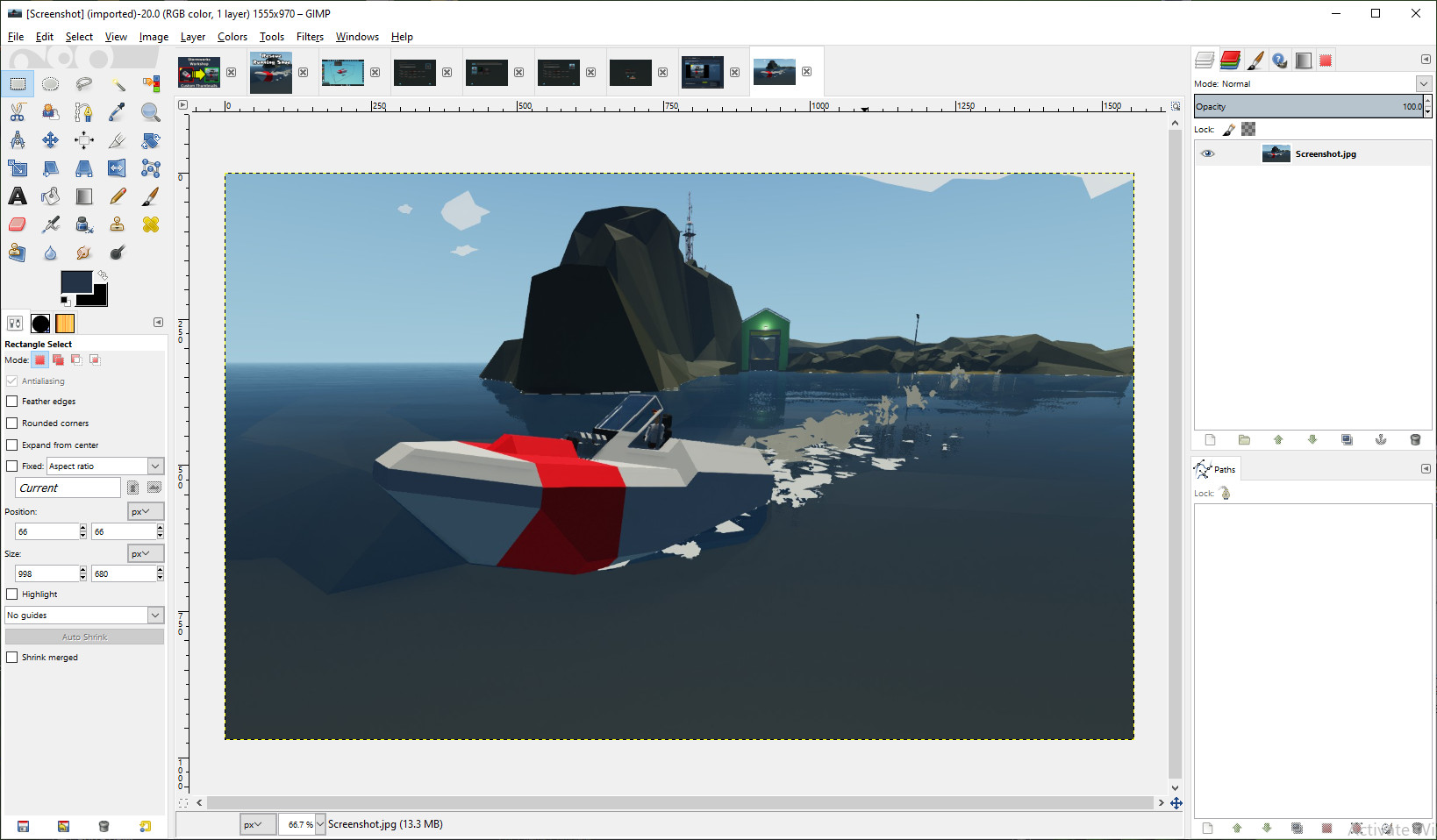
Task: Choose the Bucket Fill tool
Action: (x=51, y=196)
